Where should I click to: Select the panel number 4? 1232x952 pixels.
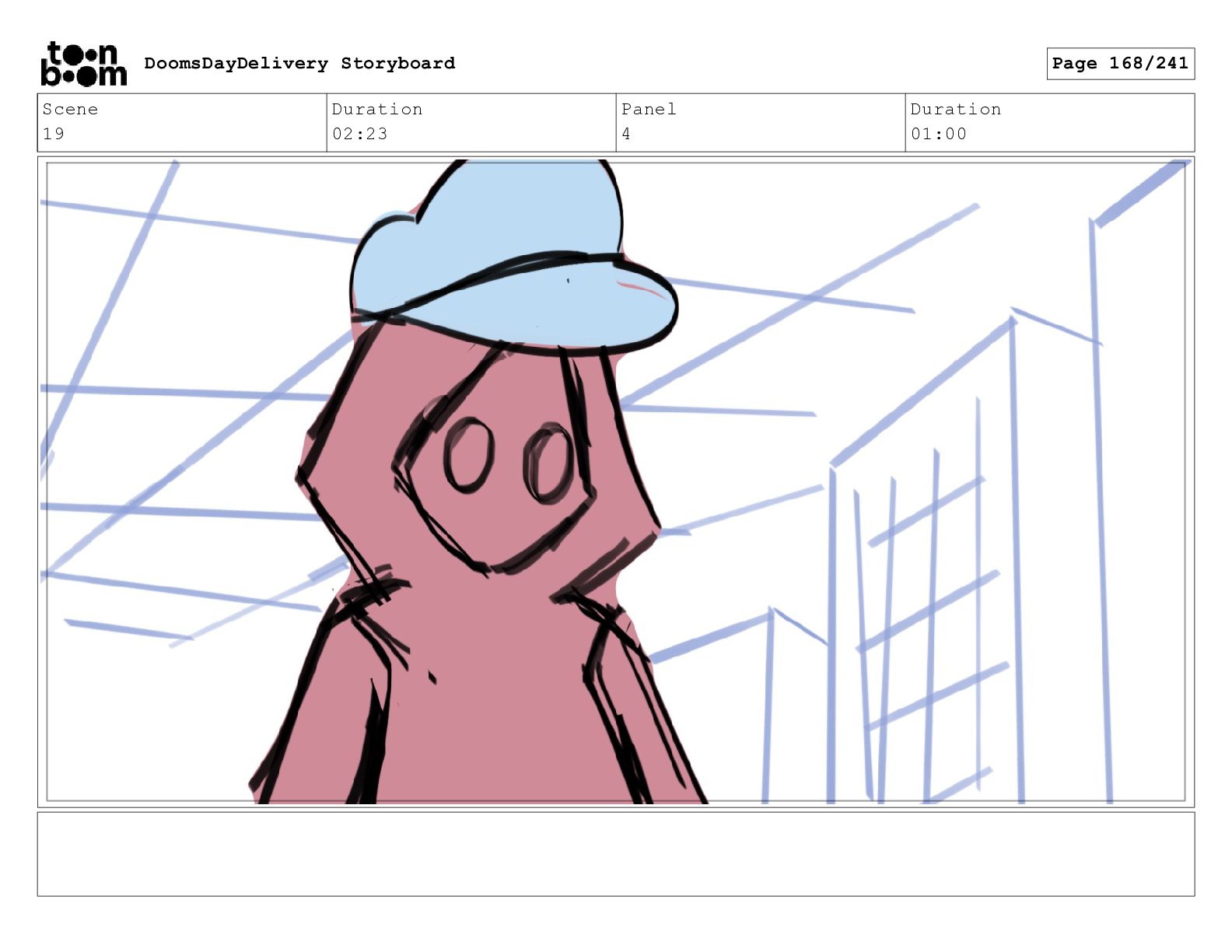coord(626,134)
